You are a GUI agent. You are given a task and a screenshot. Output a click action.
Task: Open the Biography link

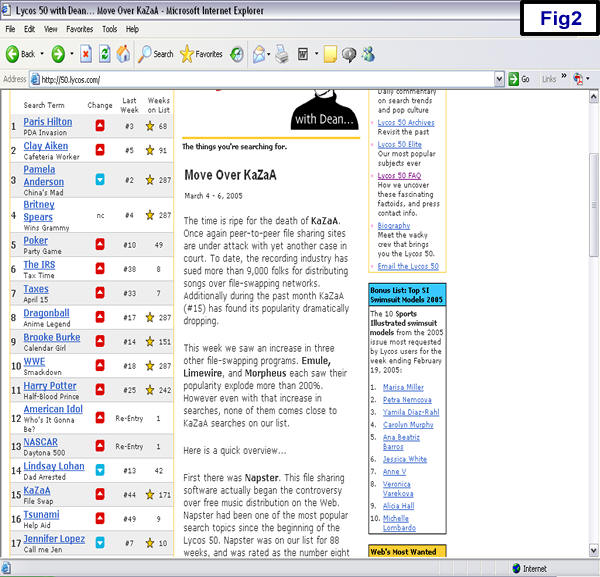(394, 225)
